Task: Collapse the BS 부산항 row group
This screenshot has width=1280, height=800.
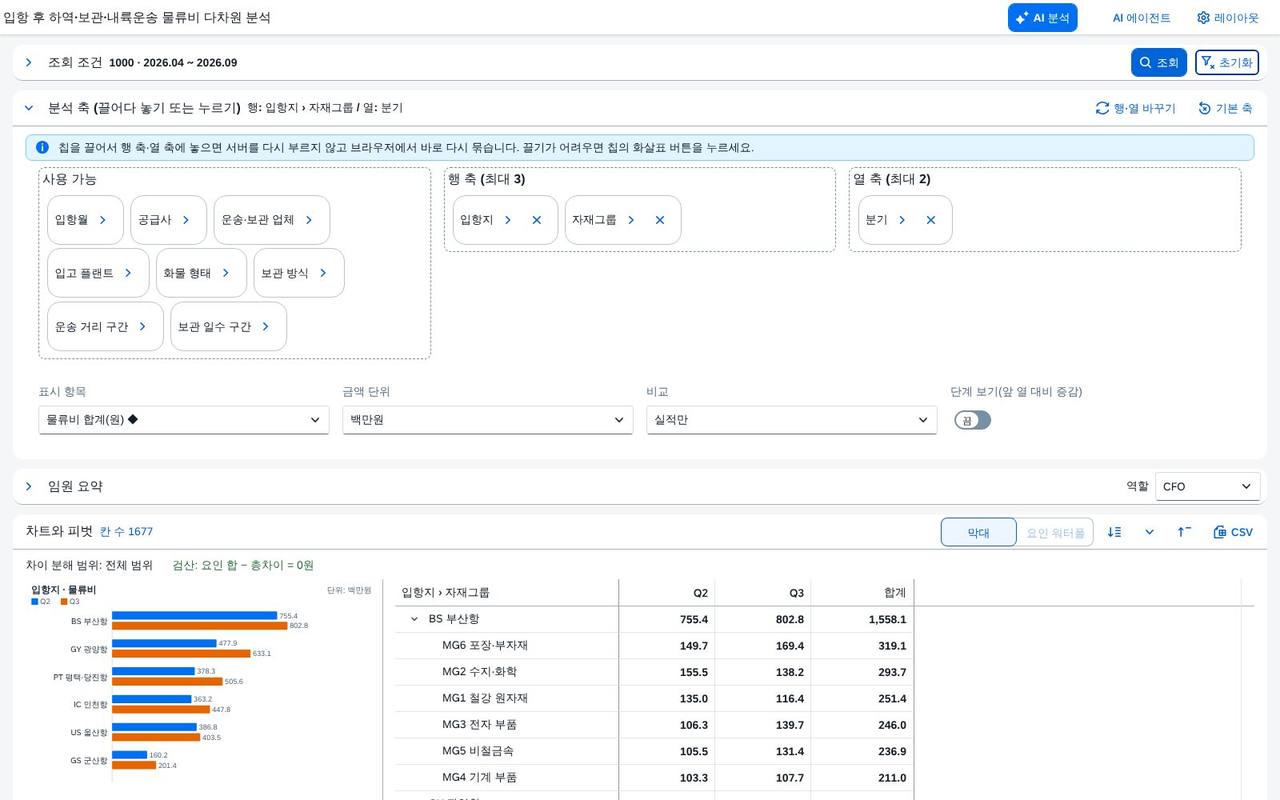Action: [414, 619]
